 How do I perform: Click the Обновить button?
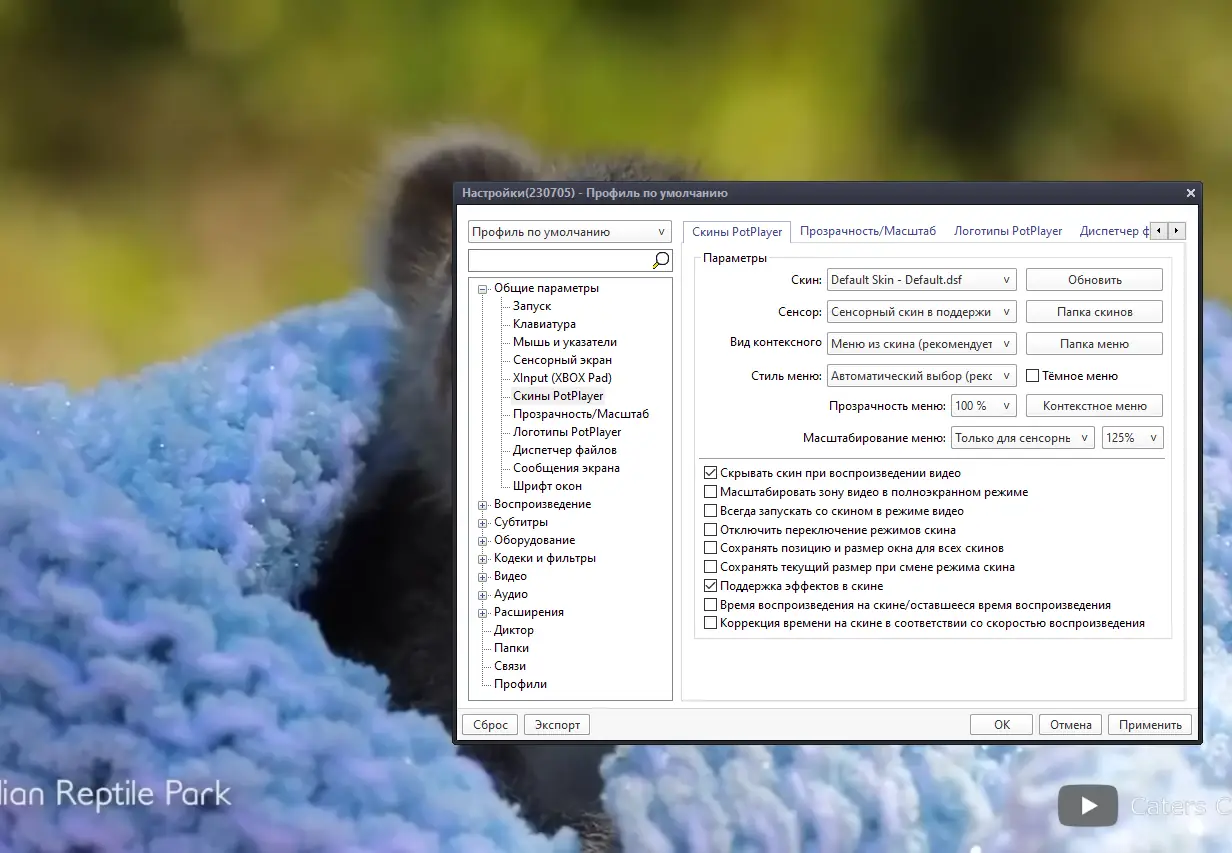(1094, 279)
